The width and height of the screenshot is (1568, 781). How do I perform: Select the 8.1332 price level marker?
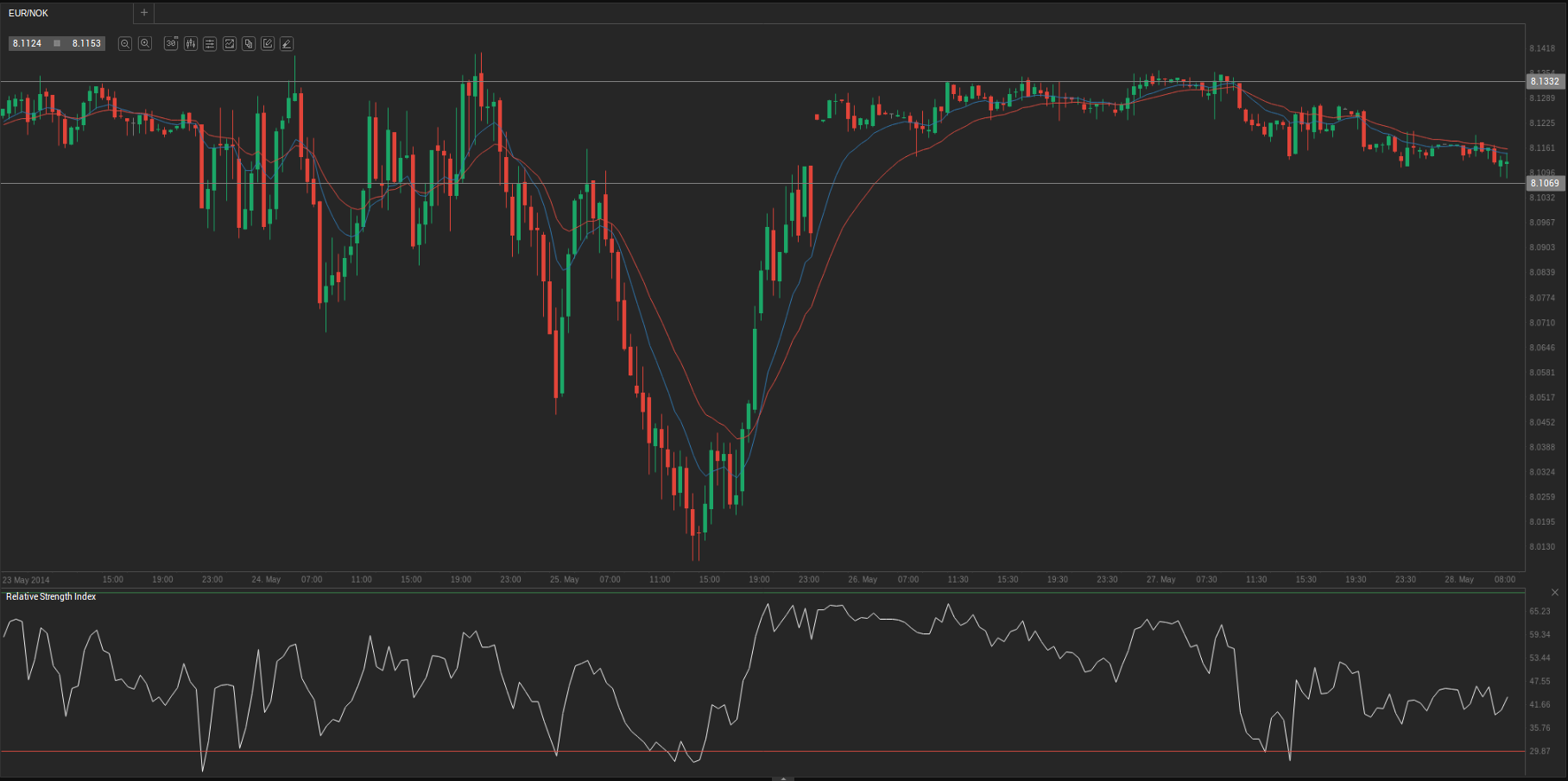pyautogui.click(x=1544, y=81)
